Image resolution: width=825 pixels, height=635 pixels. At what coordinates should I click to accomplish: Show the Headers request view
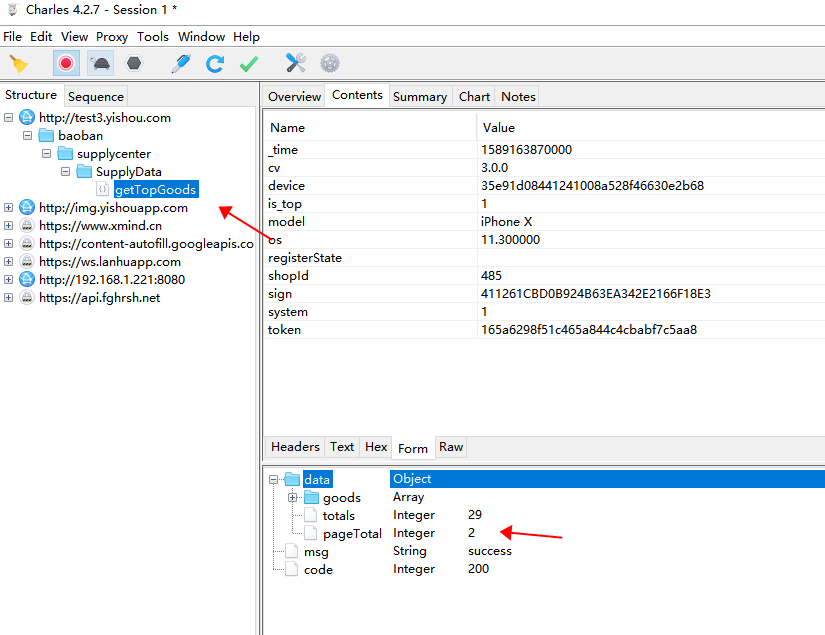click(x=295, y=447)
